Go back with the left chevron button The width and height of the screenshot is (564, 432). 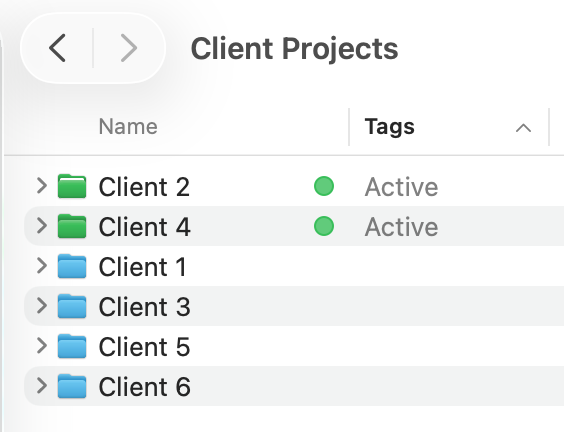[57, 48]
